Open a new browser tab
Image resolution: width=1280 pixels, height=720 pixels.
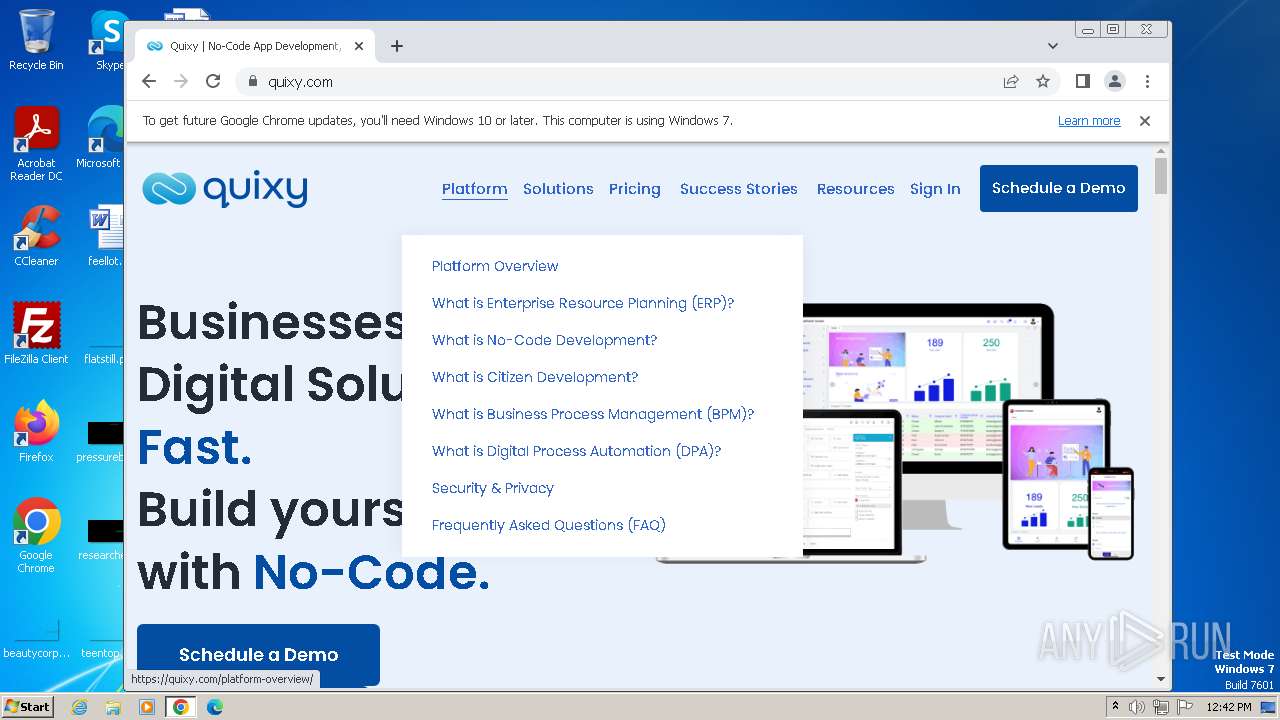coord(397,46)
